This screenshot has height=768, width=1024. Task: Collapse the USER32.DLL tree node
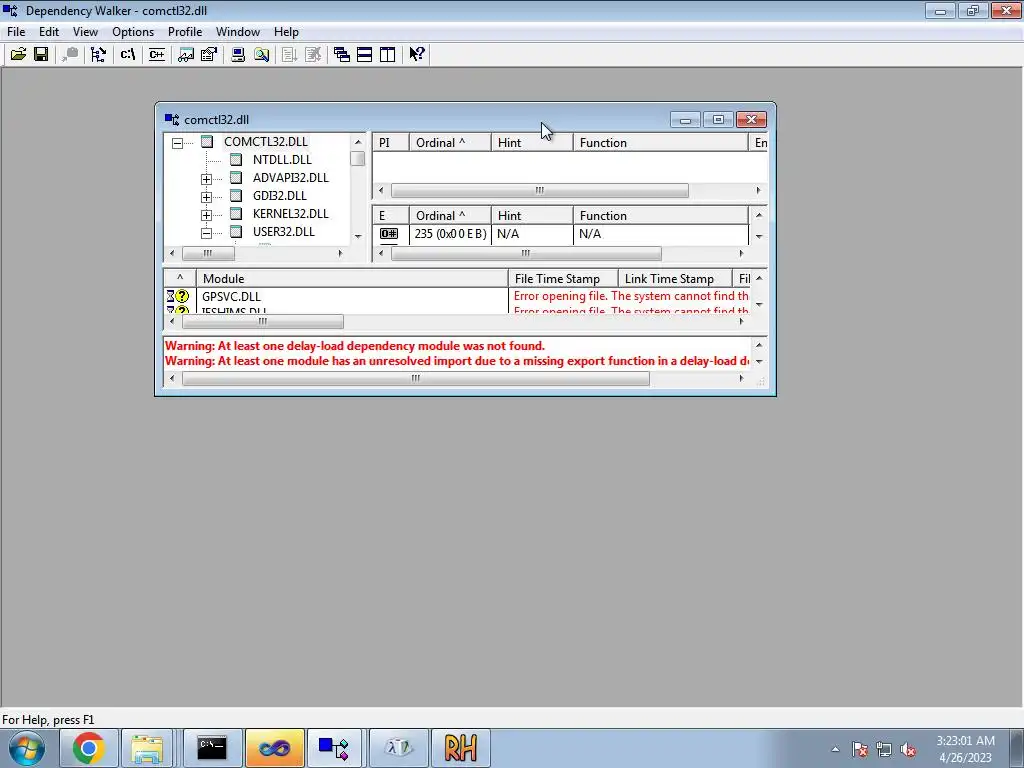click(x=206, y=232)
